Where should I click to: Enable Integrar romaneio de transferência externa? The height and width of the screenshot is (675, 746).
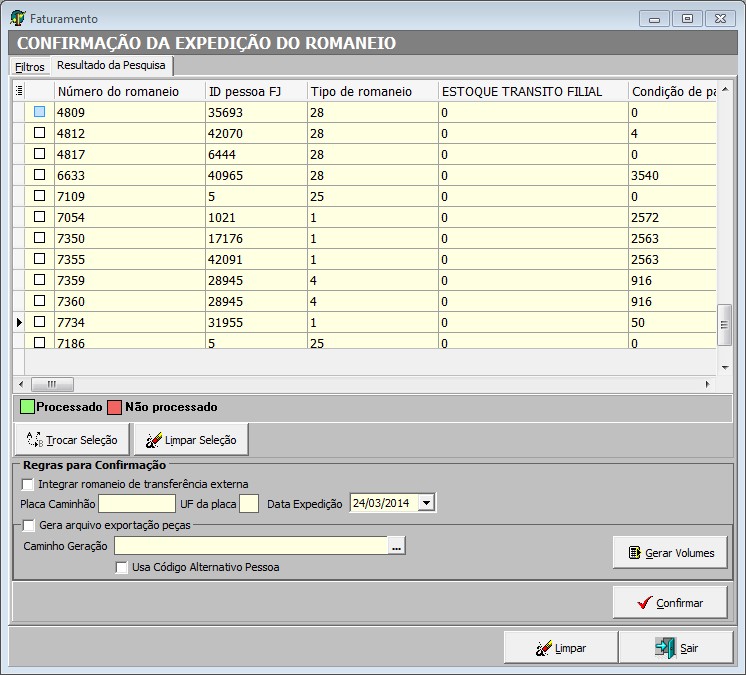point(28,484)
